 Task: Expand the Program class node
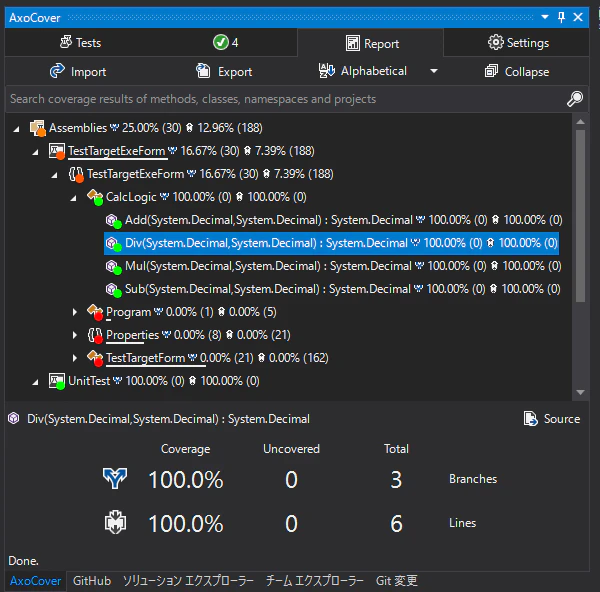[75, 312]
